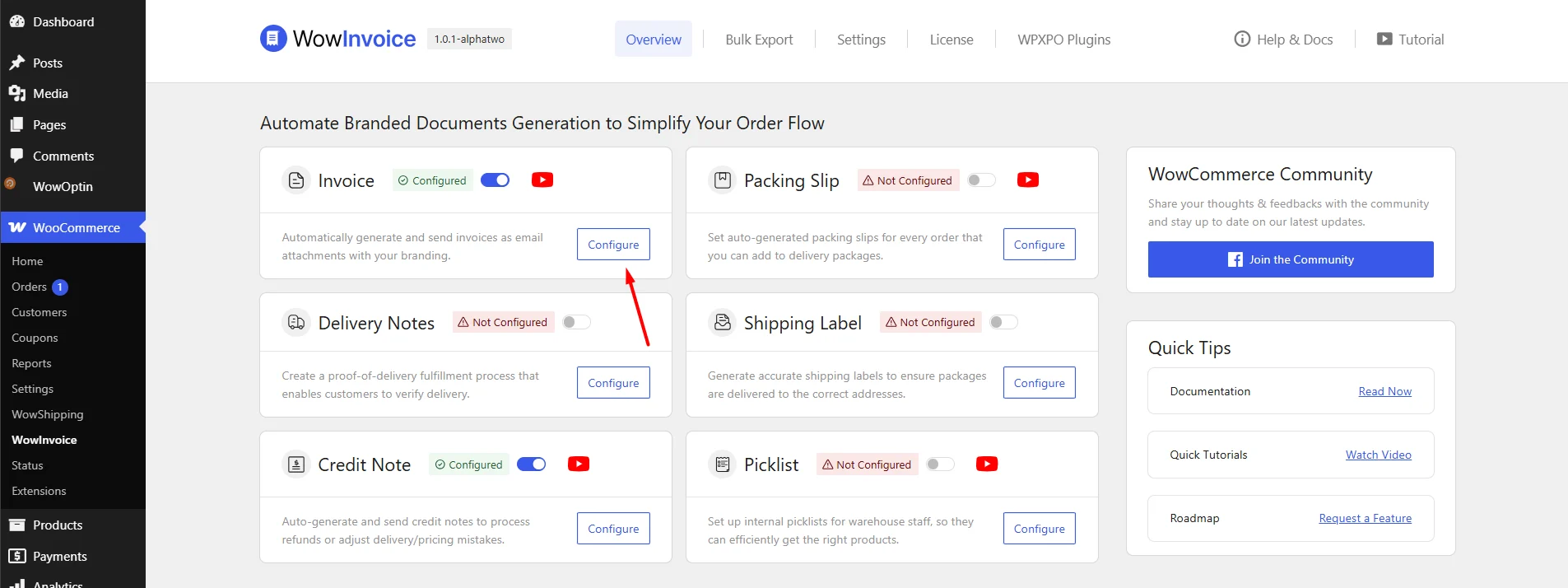Click the Invoice document icon
Screen dimensions: 1568x588
tap(296, 180)
